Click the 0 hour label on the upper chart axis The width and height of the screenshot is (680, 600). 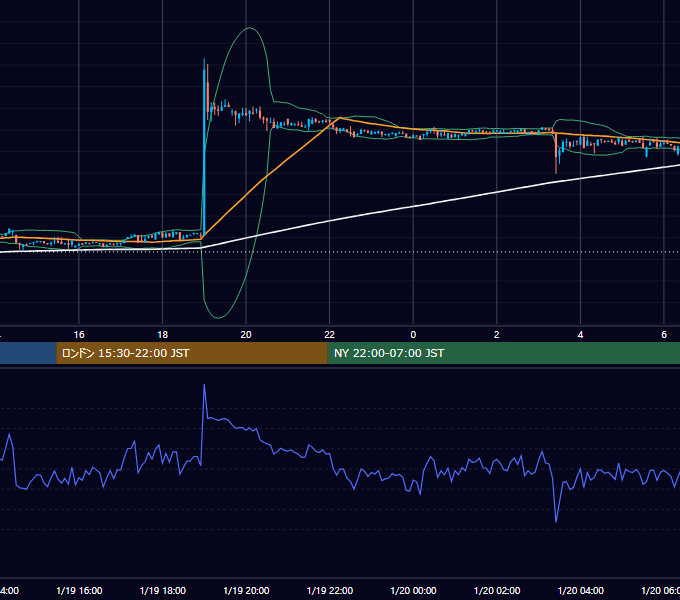413,335
